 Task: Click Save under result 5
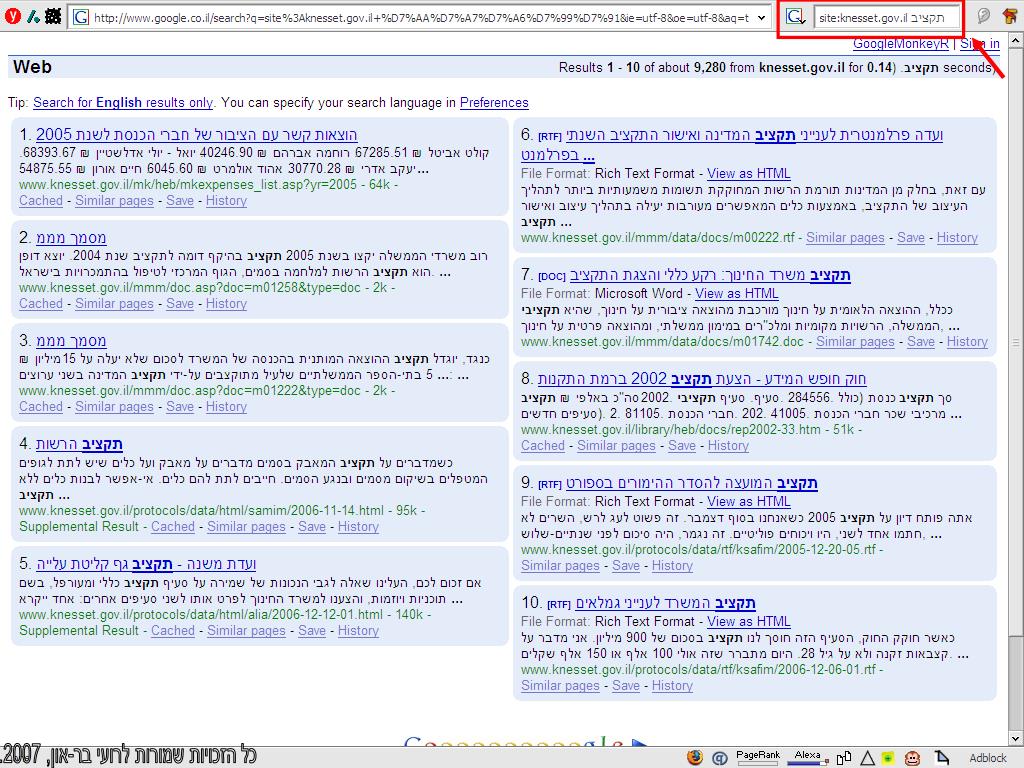(x=312, y=631)
